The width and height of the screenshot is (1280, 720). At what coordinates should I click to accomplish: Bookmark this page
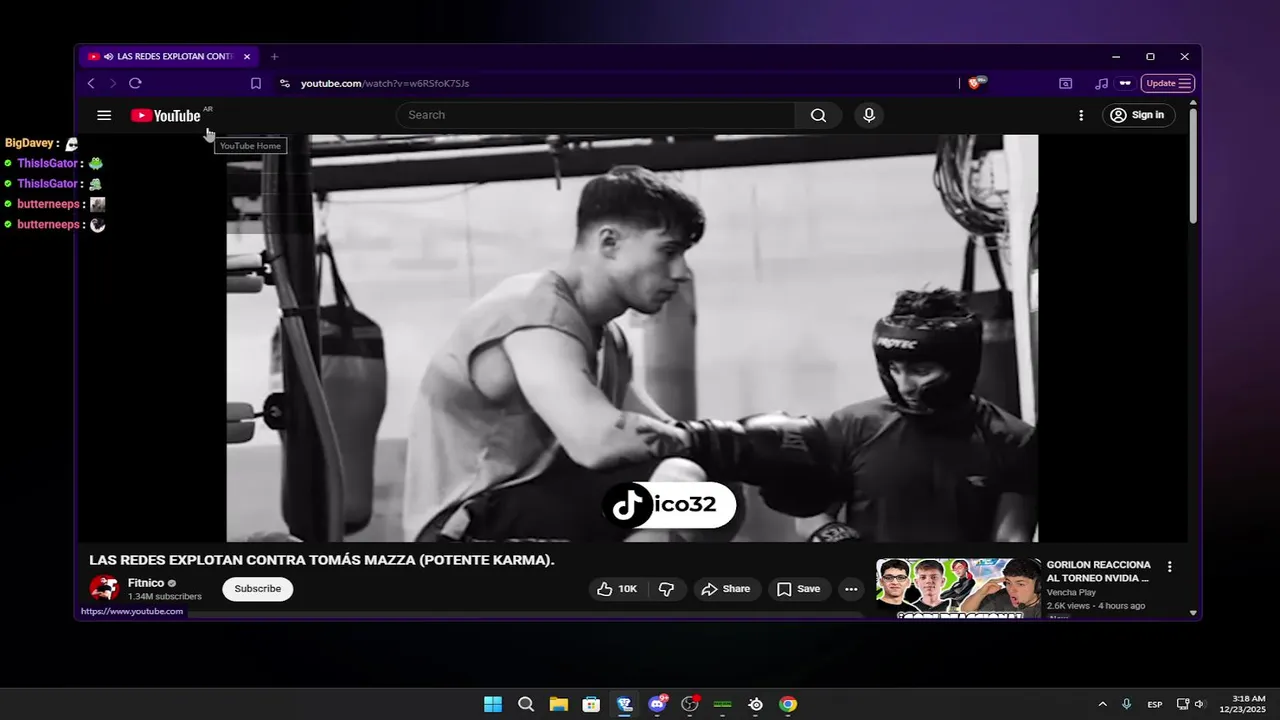(x=256, y=83)
